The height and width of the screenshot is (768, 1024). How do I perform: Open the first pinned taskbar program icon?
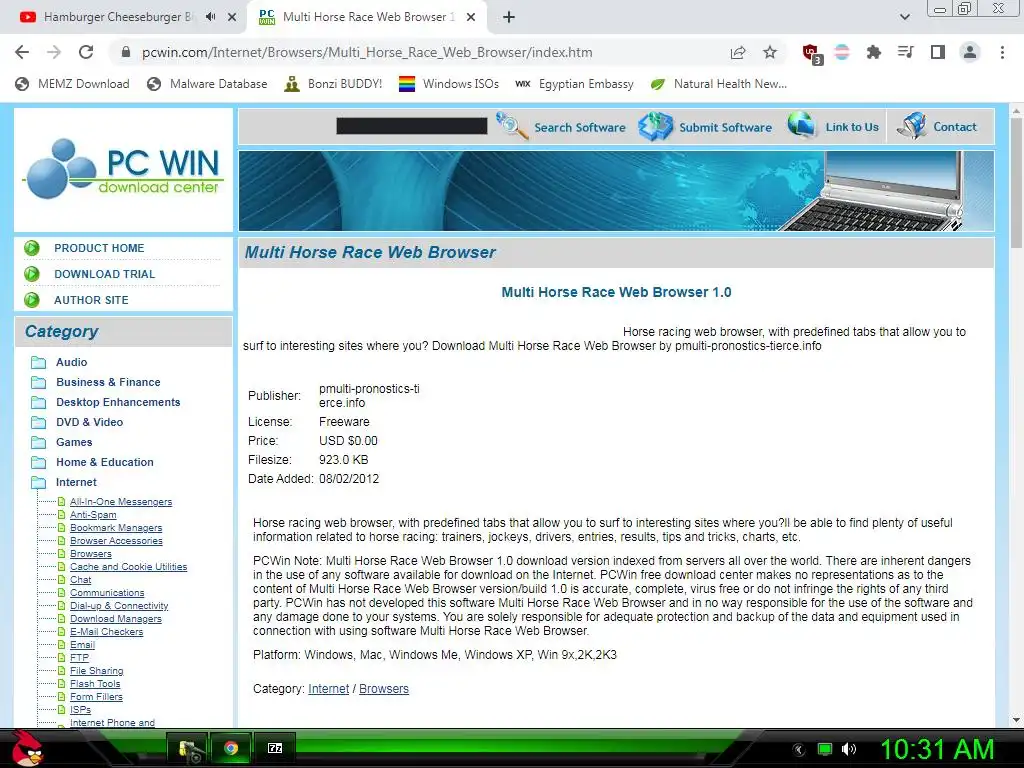coord(188,748)
